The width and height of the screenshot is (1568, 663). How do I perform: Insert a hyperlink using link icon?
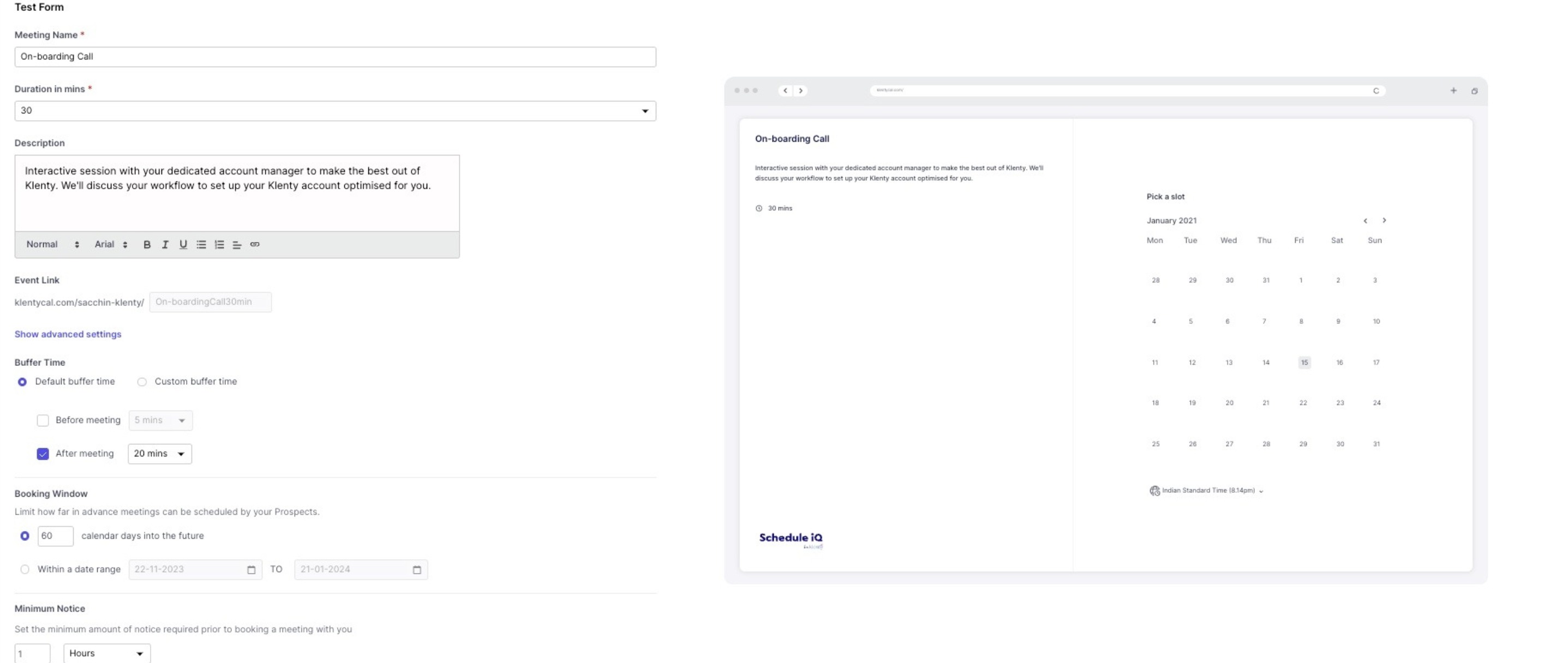[255, 244]
